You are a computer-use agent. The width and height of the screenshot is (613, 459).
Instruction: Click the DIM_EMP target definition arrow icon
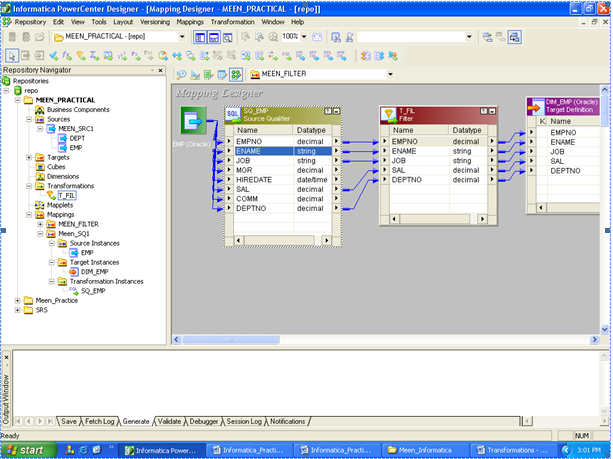click(x=535, y=106)
